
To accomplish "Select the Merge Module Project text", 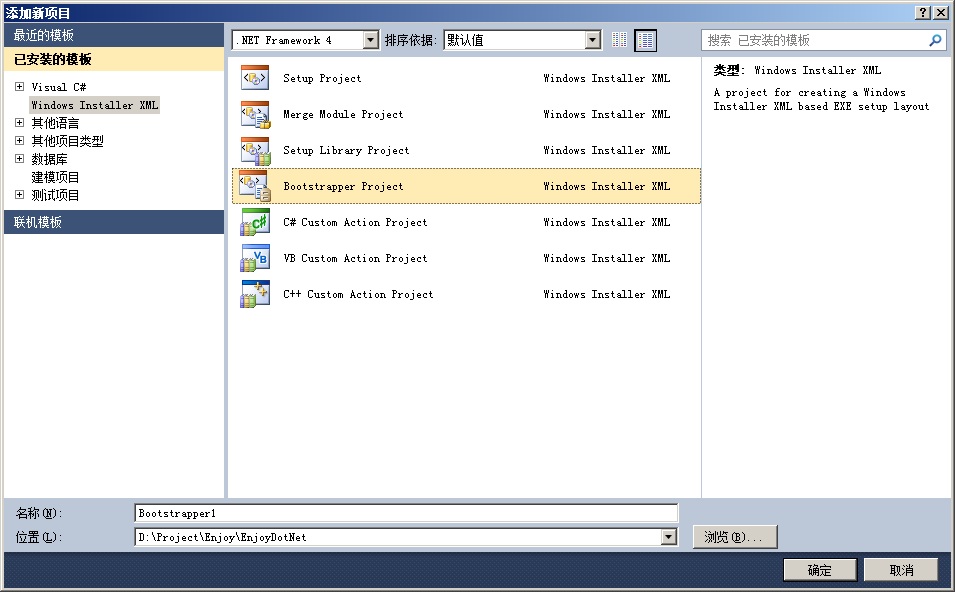I will (x=343, y=115).
